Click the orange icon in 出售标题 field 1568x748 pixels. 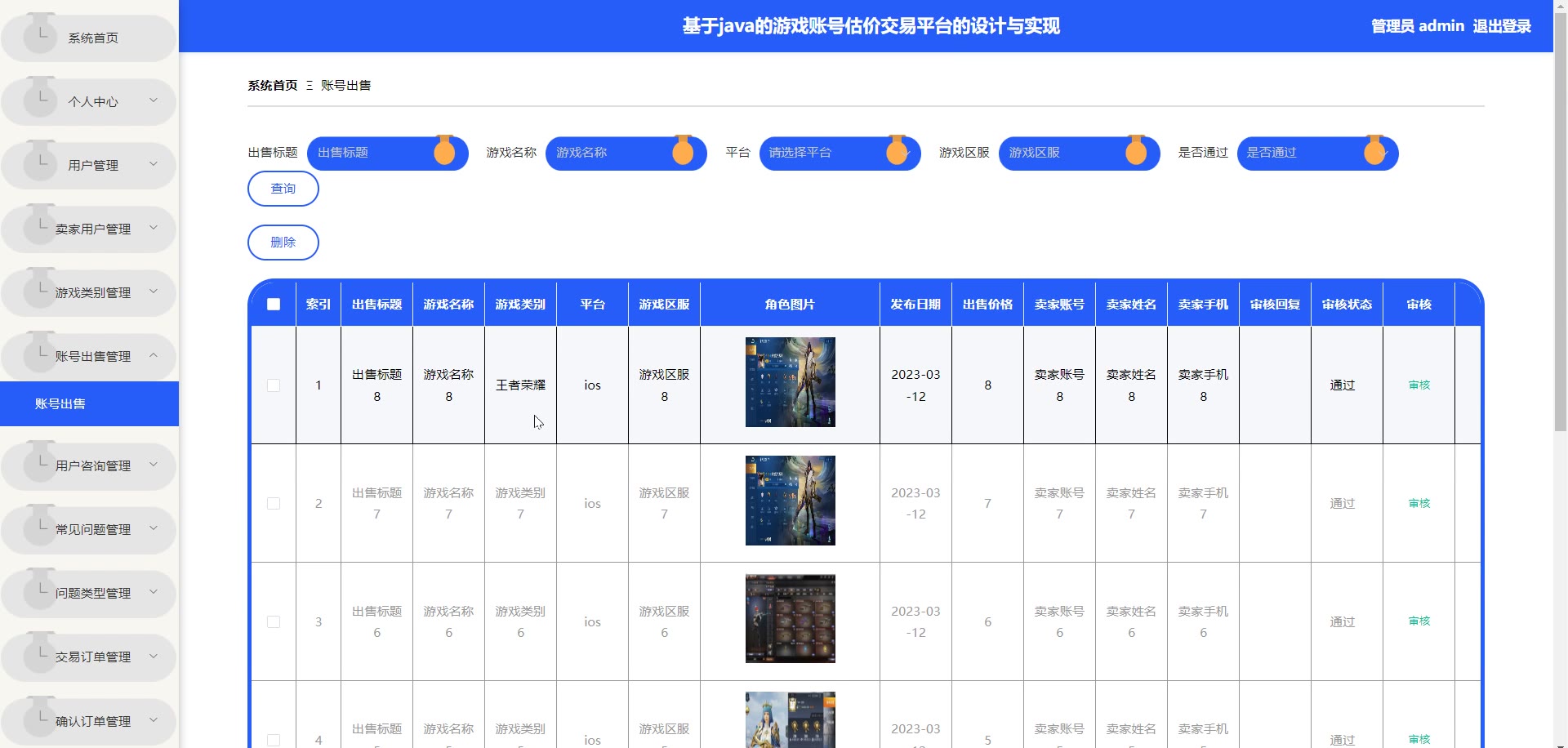tap(444, 150)
